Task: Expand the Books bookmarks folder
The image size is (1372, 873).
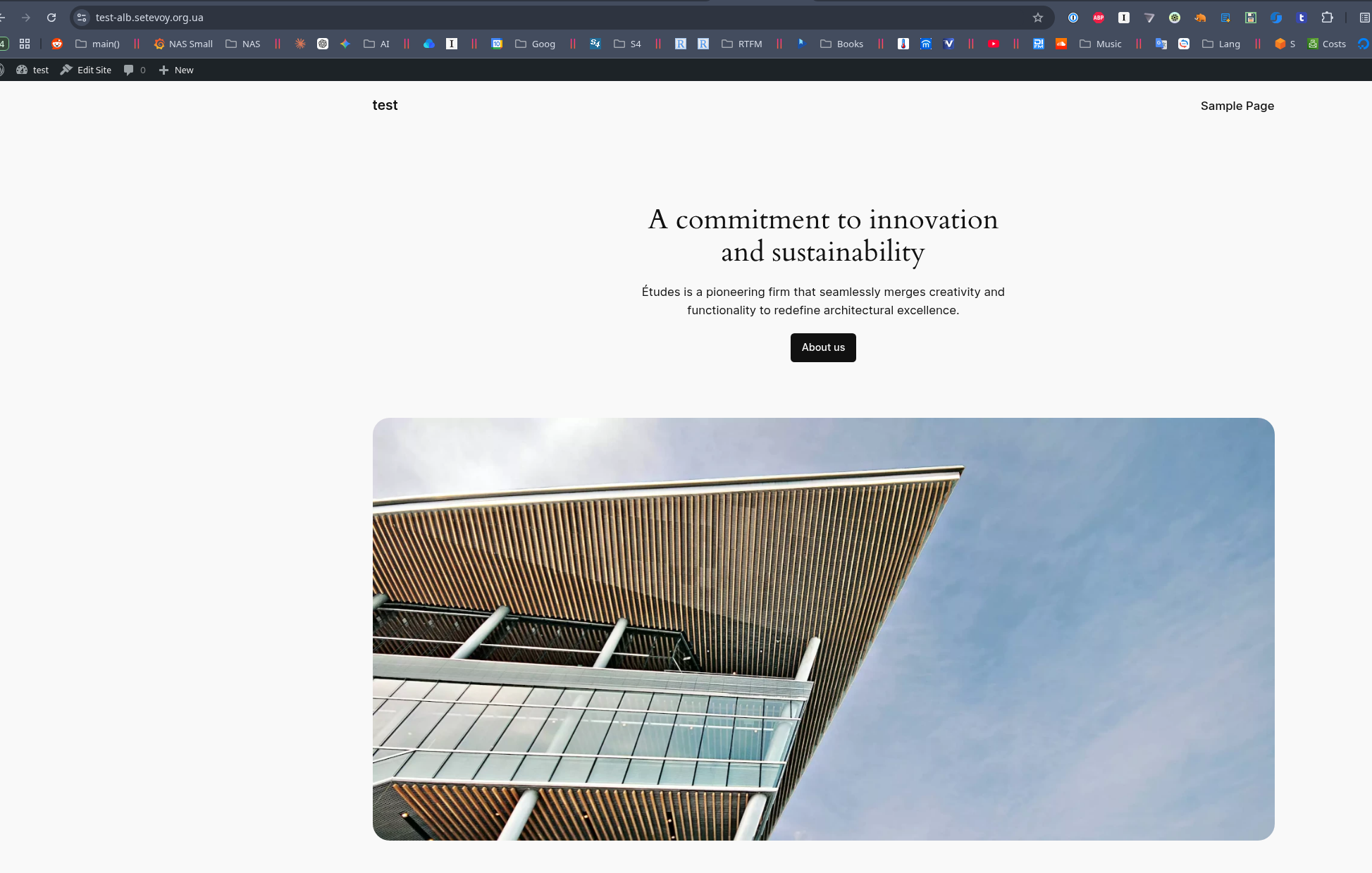Action: pos(842,44)
